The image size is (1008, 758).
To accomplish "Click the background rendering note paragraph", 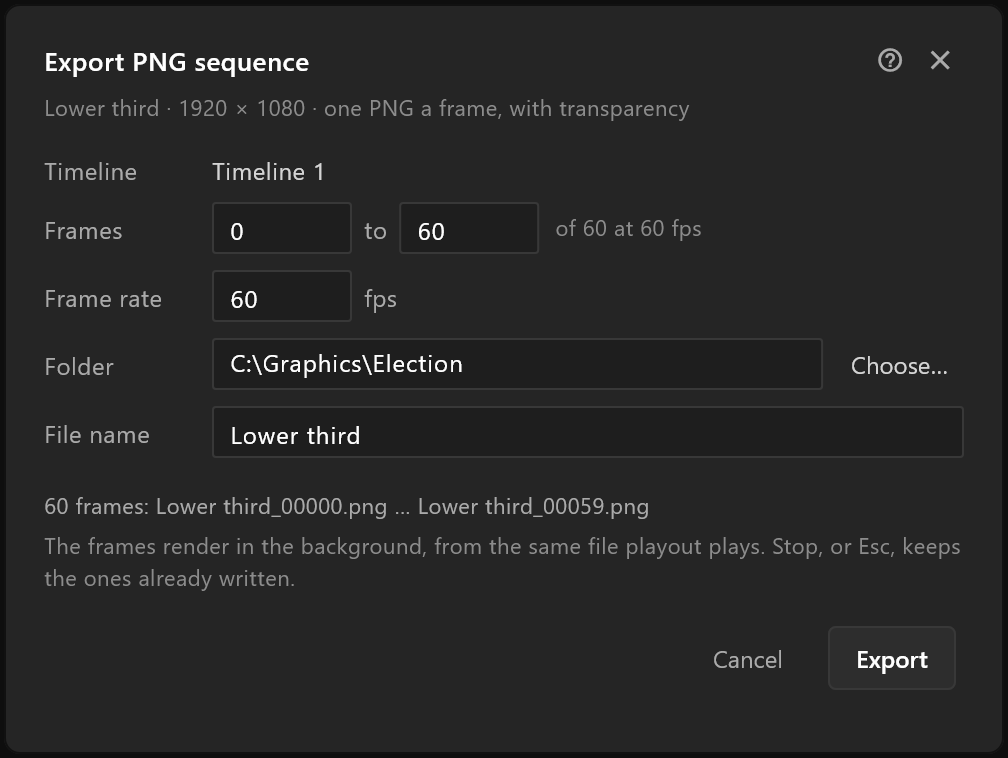I will (x=502, y=563).
